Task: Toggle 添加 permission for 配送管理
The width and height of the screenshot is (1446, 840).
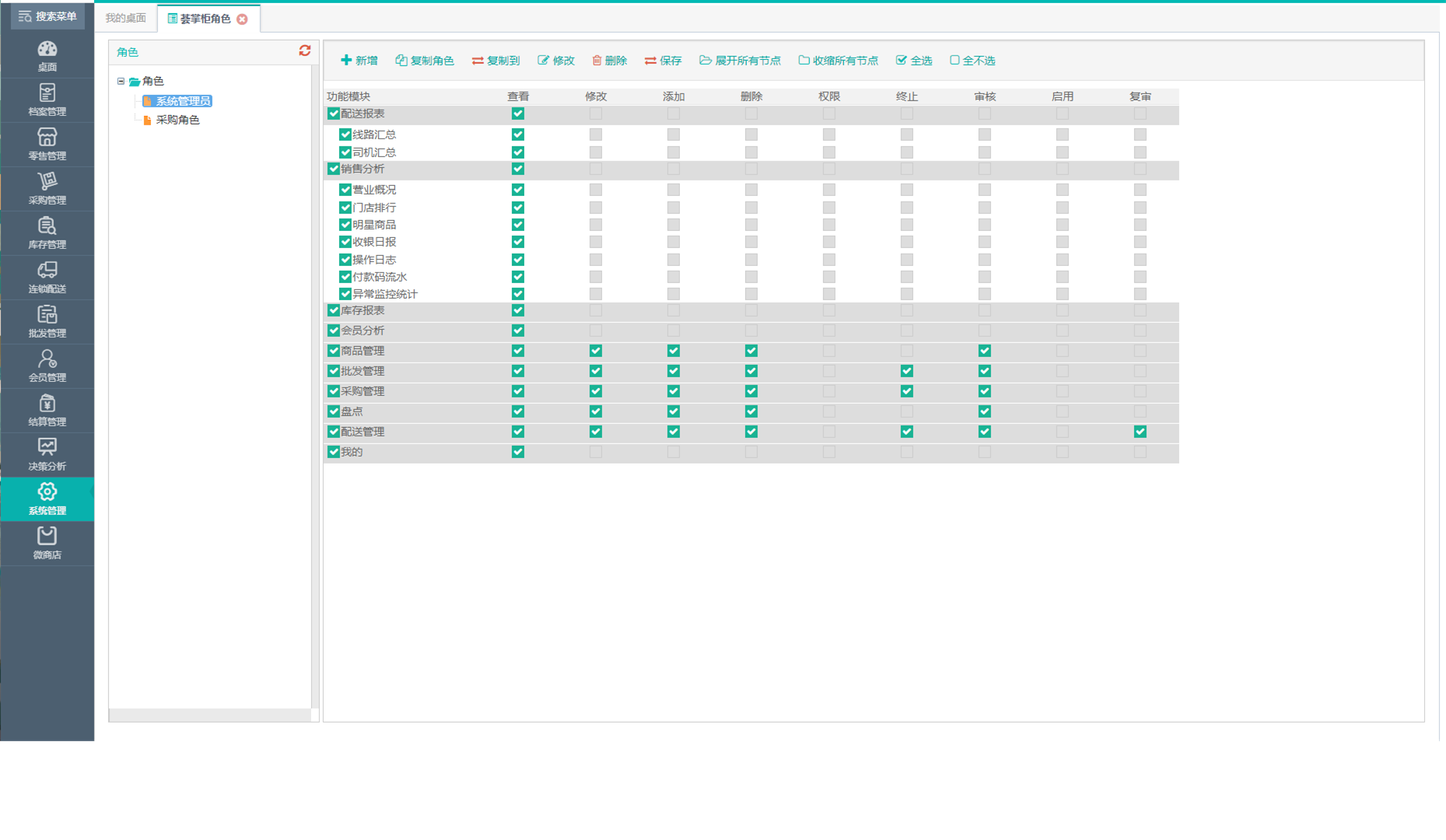Action: click(674, 432)
